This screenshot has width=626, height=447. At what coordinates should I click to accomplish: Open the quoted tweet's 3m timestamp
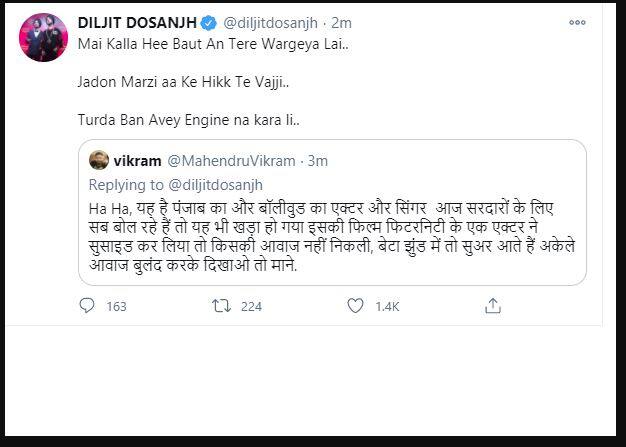click(x=317, y=161)
